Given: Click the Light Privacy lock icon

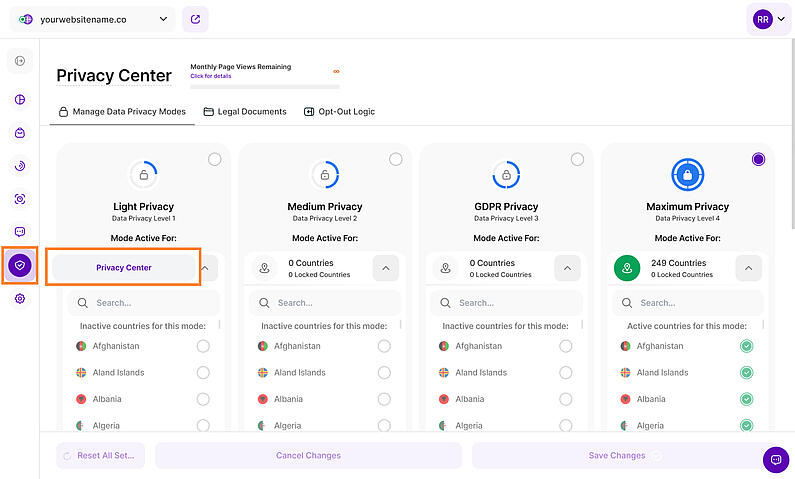Looking at the screenshot, I should pyautogui.click(x=143, y=175).
